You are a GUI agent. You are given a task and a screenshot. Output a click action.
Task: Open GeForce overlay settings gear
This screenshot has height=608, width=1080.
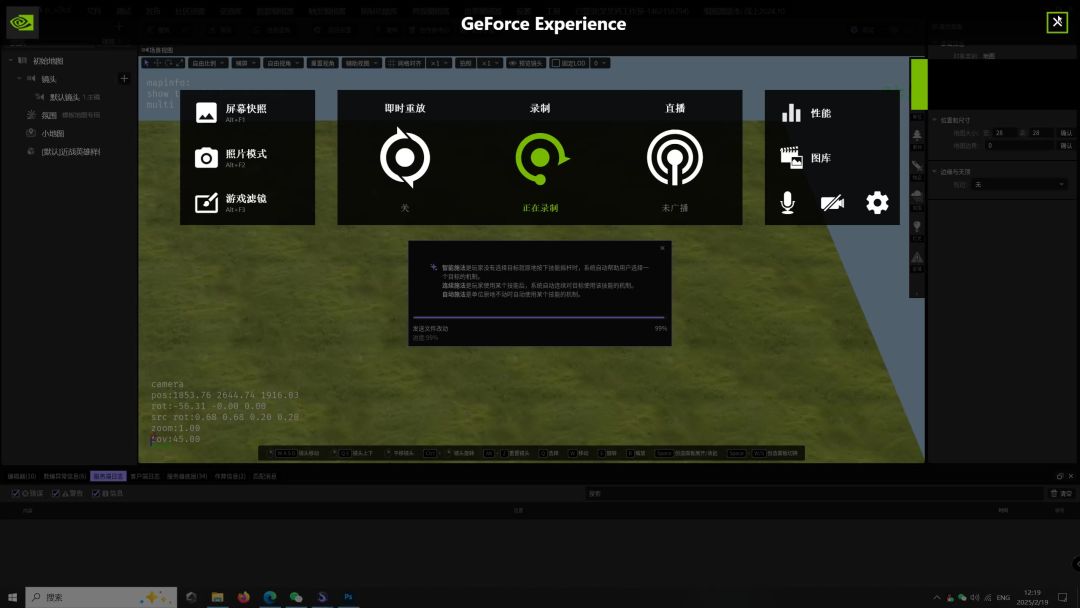click(x=877, y=203)
